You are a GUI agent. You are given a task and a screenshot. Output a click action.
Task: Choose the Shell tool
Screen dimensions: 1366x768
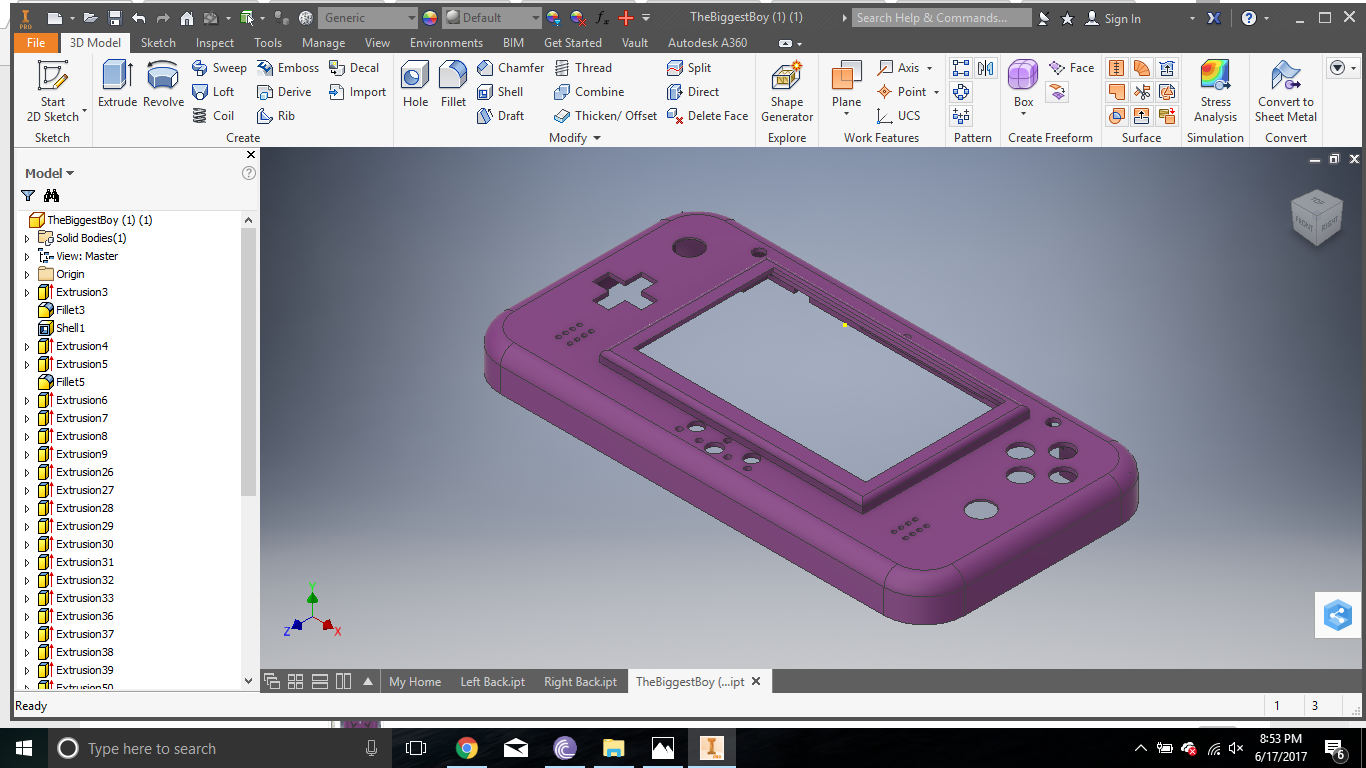click(500, 92)
